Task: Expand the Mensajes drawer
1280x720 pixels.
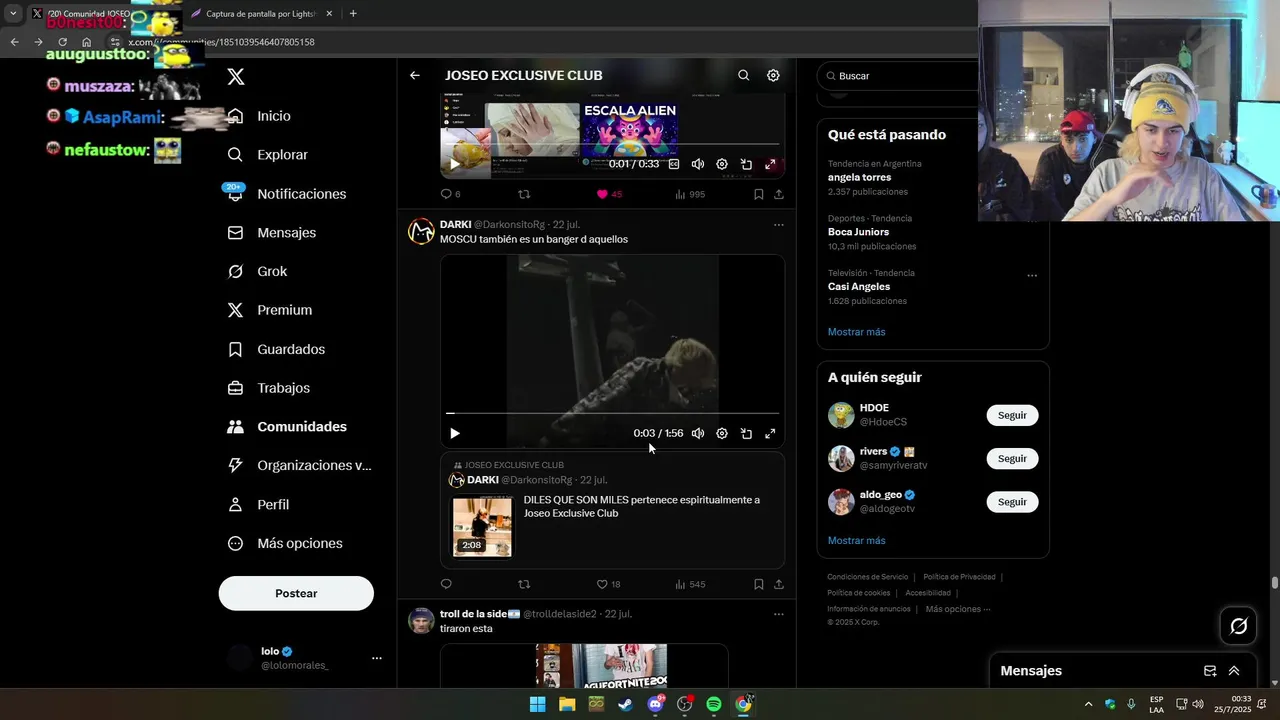Action: (1234, 671)
